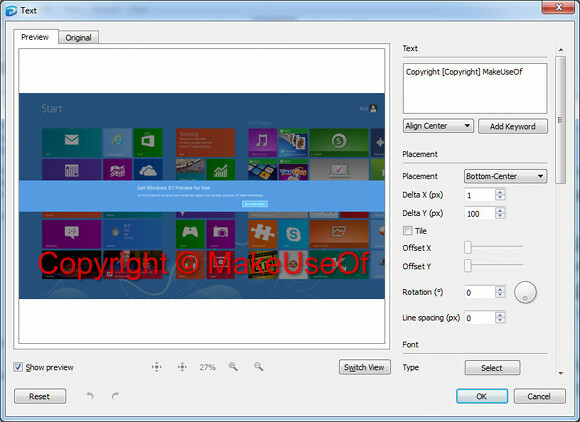This screenshot has height=422, width=580.
Task: Open the Align Center dropdown
Action: 438,126
